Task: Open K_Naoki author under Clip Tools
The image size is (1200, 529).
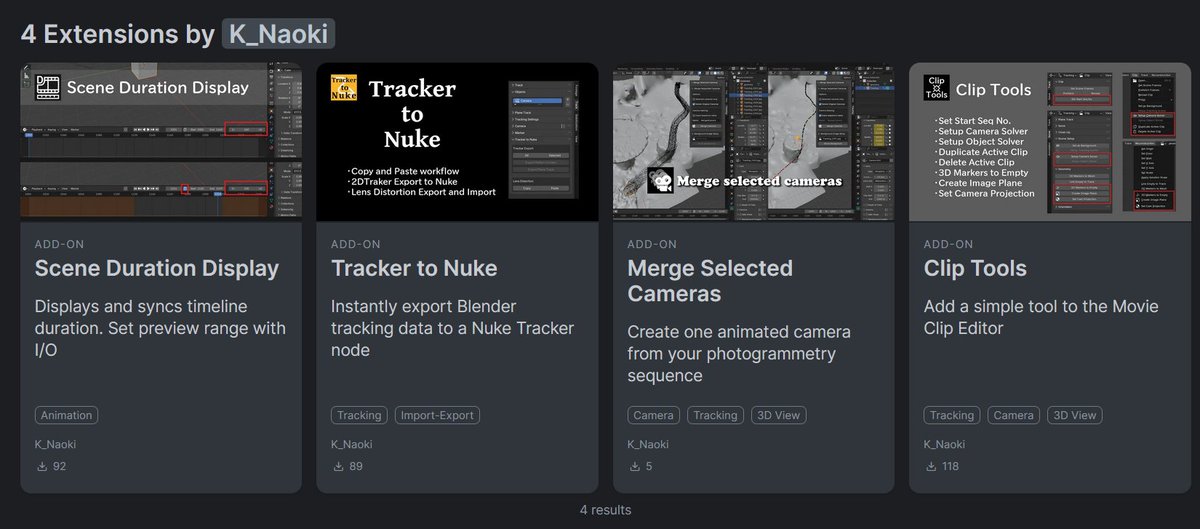Action: click(943, 444)
